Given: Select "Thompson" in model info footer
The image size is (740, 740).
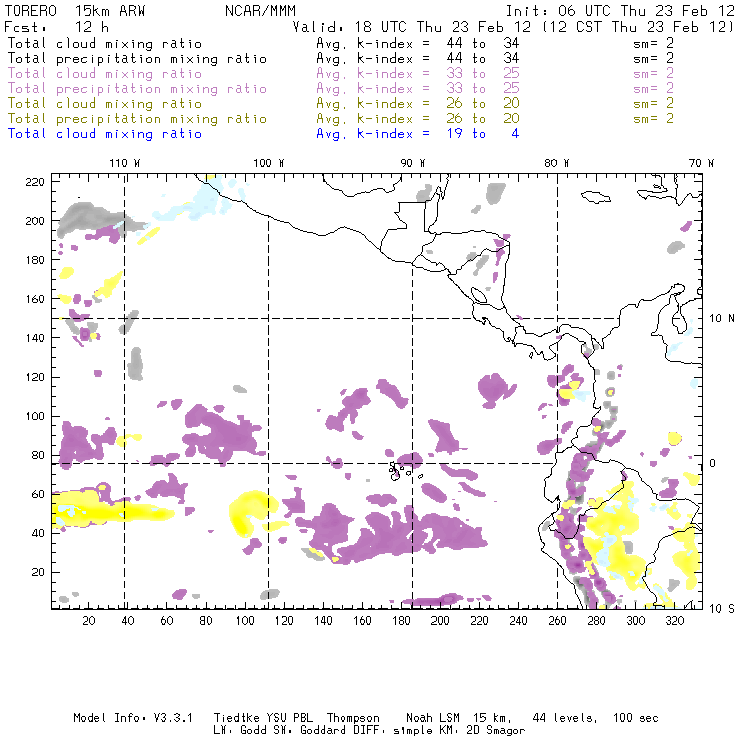Looking at the screenshot, I should tap(353, 718).
